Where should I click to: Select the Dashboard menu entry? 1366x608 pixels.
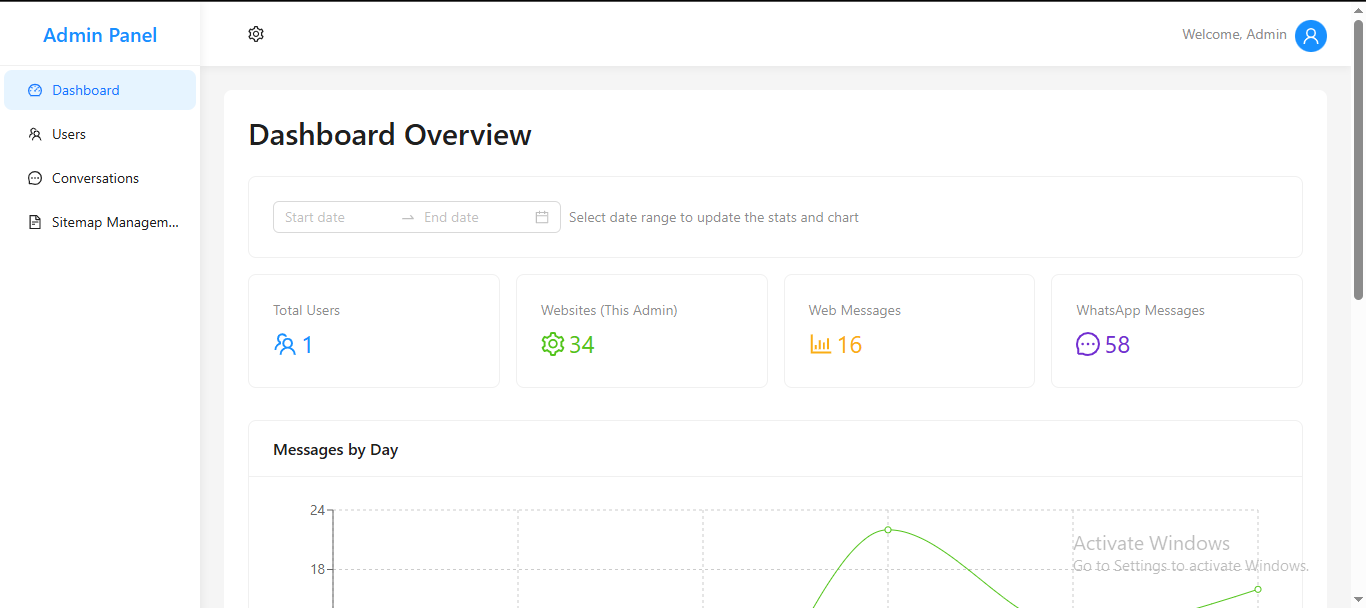pos(85,89)
